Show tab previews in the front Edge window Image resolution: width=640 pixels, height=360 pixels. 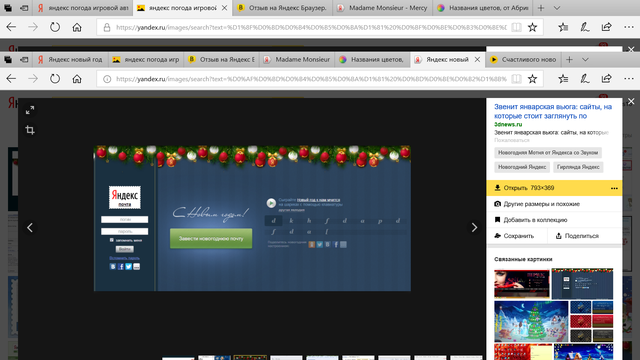585,60
